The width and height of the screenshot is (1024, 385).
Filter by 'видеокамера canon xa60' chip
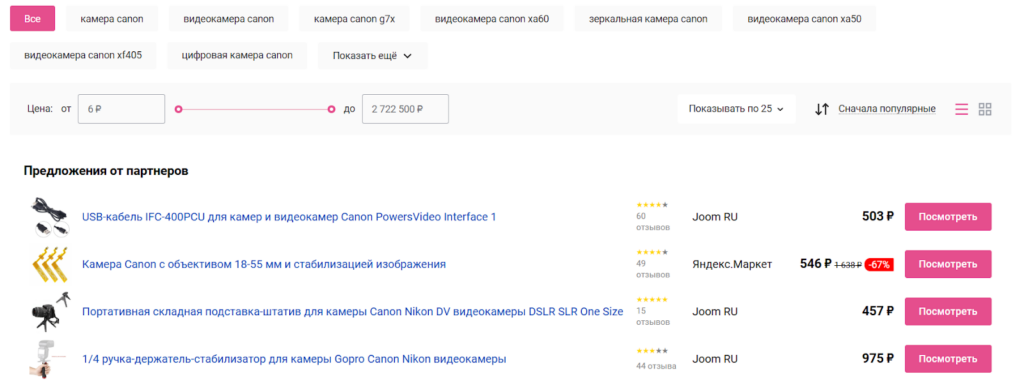[492, 19]
